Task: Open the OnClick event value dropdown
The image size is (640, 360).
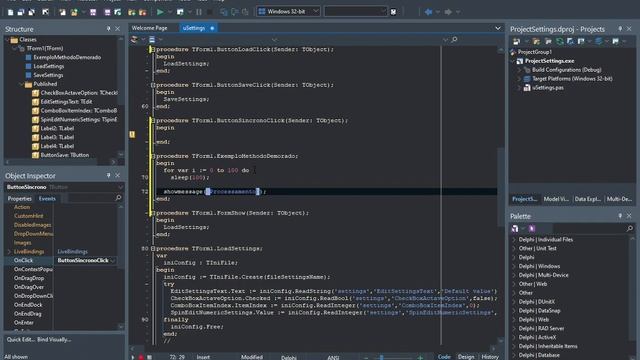Action: click(x=113, y=260)
